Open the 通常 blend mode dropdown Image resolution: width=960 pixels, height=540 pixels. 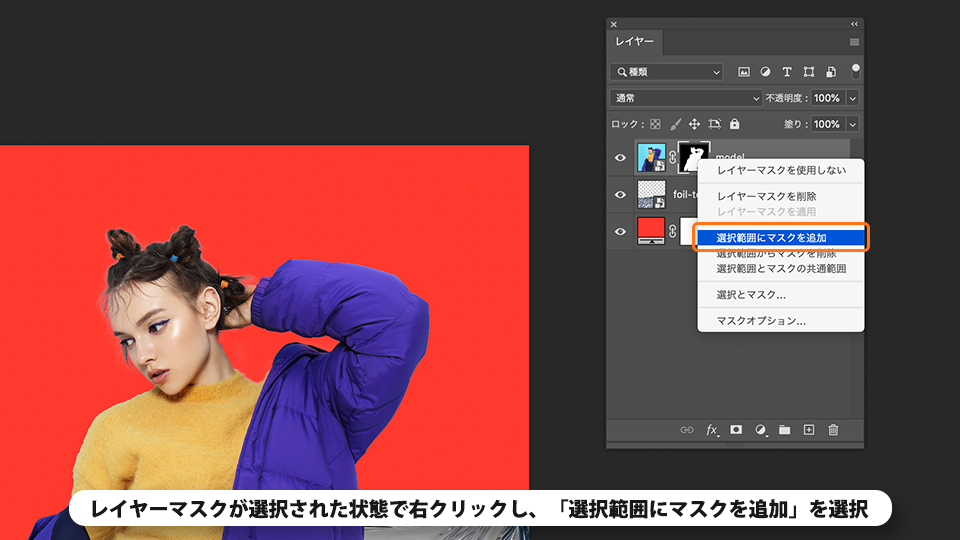(686, 98)
